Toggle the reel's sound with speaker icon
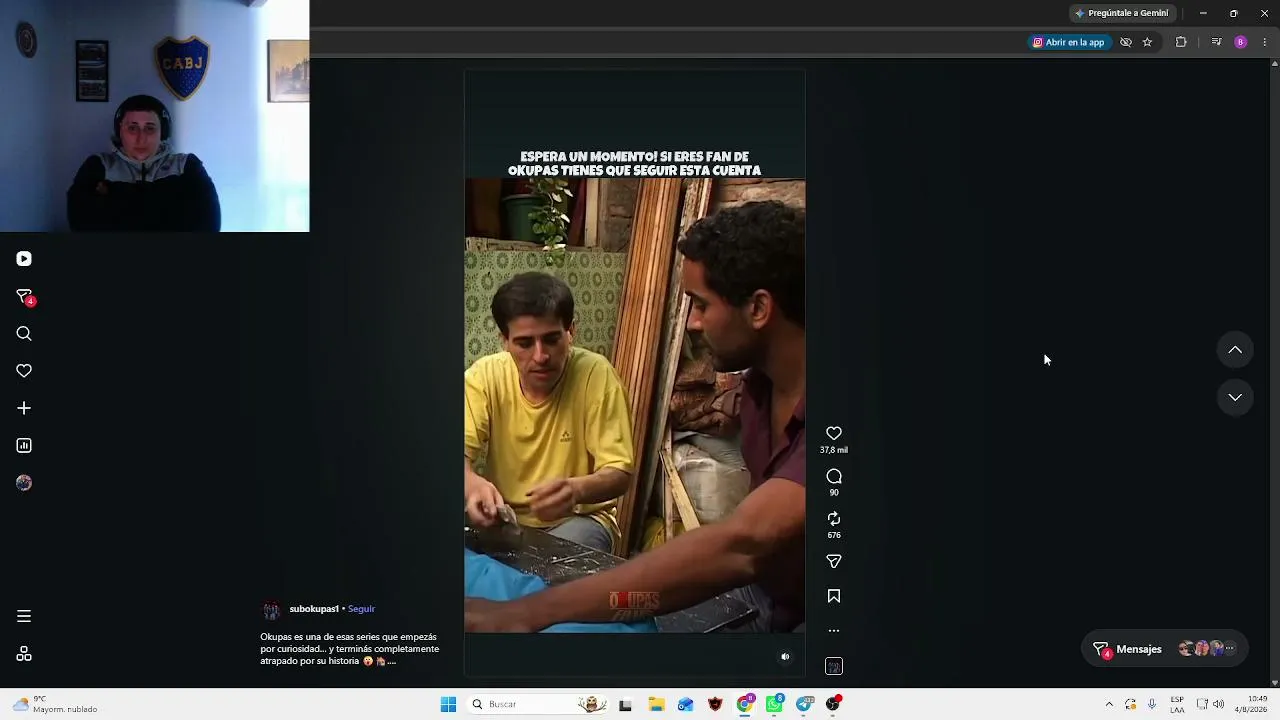 pyautogui.click(x=785, y=657)
